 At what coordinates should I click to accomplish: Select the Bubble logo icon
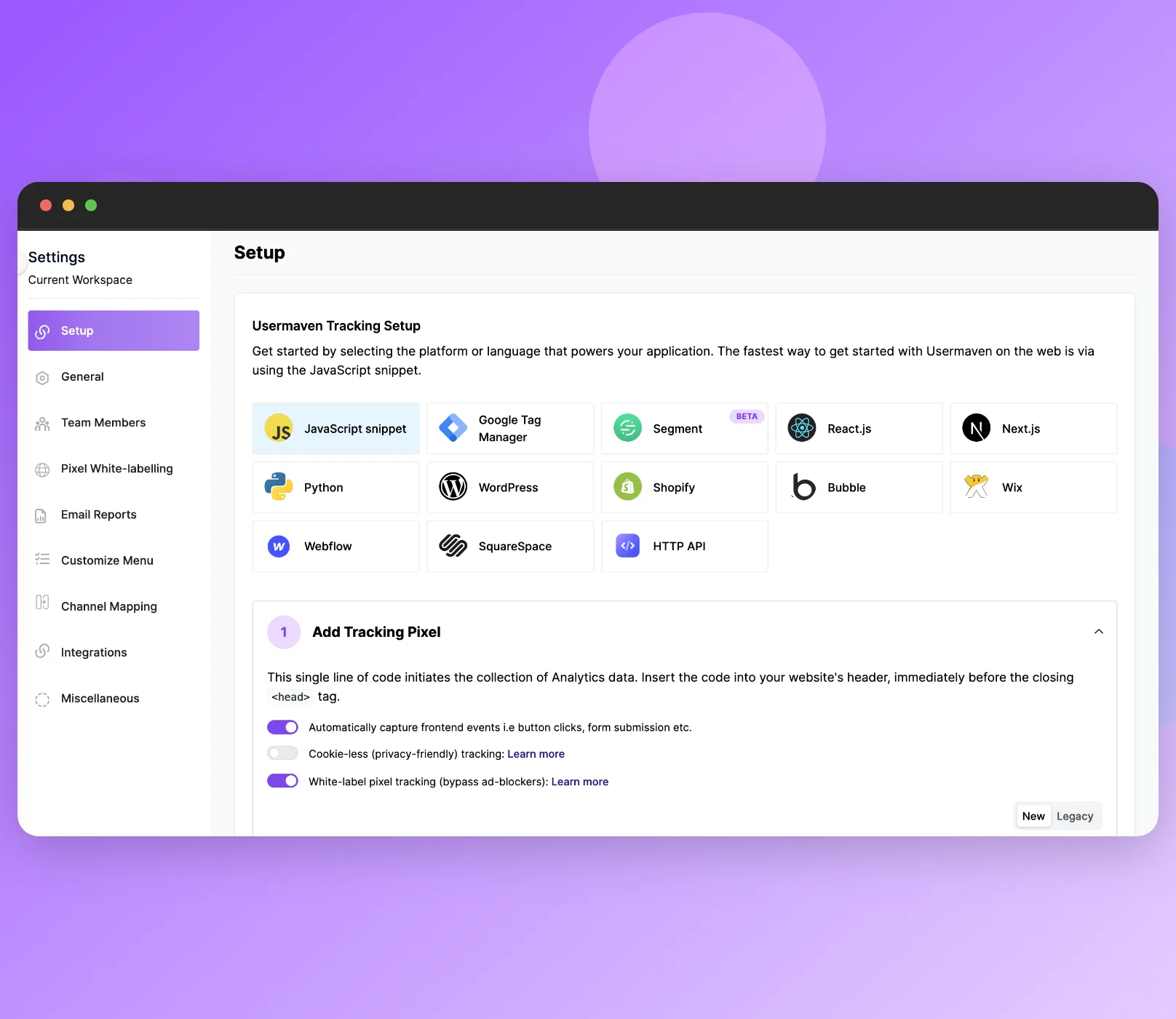click(802, 487)
